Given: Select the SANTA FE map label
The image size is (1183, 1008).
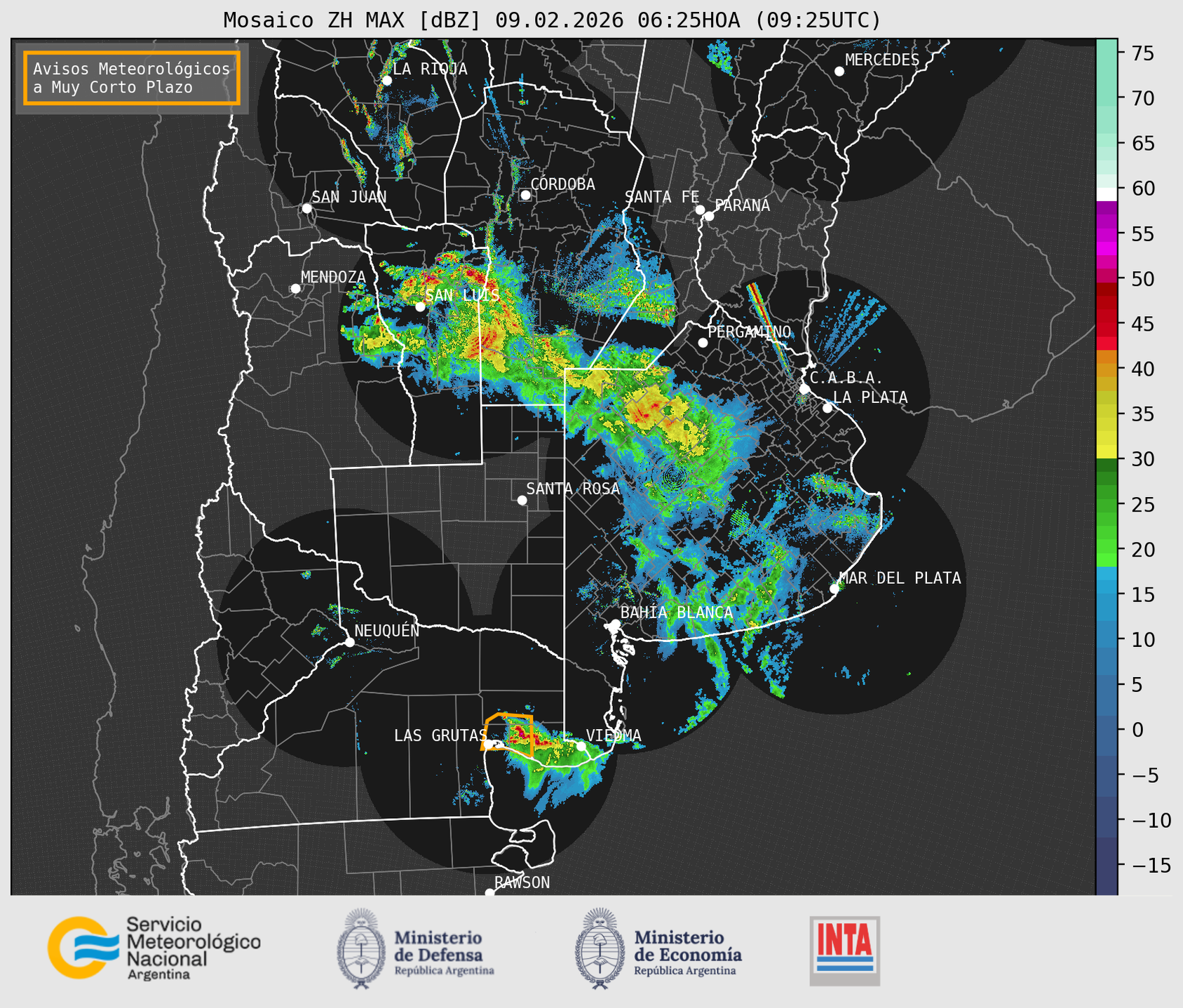Looking at the screenshot, I should [x=662, y=197].
